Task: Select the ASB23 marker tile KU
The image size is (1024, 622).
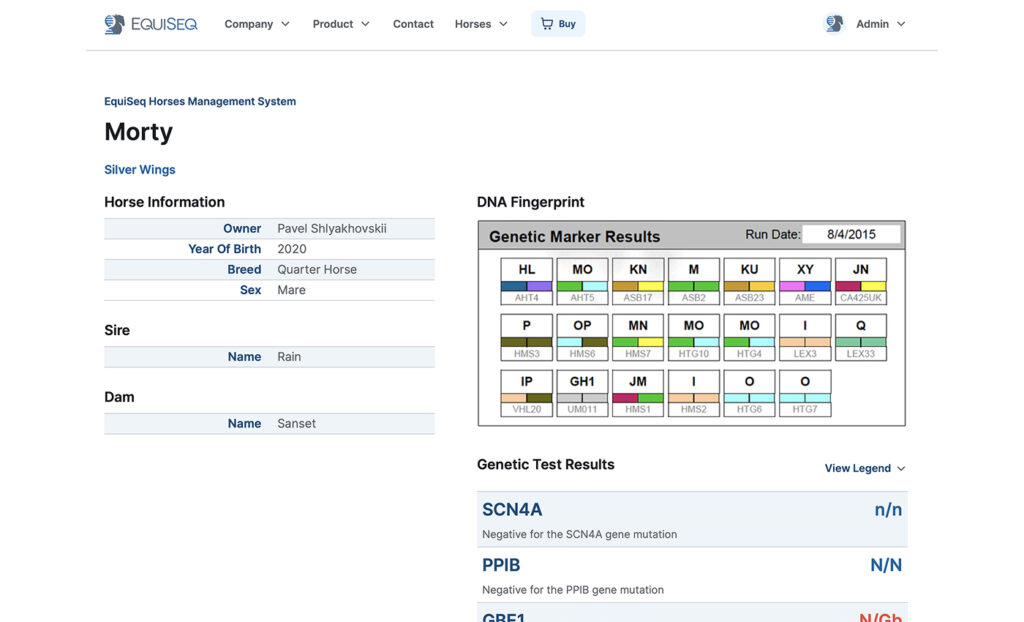Action: point(749,282)
